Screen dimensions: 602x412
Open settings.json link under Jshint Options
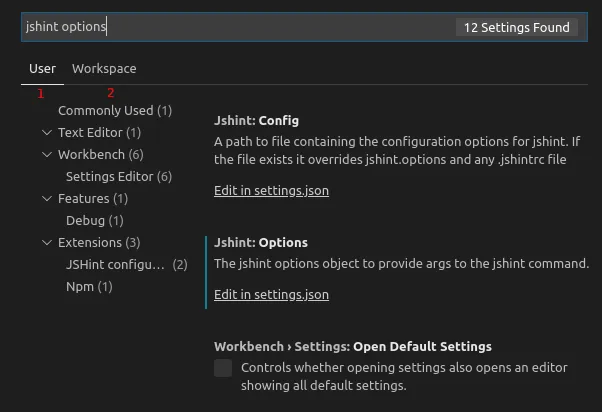tap(271, 295)
